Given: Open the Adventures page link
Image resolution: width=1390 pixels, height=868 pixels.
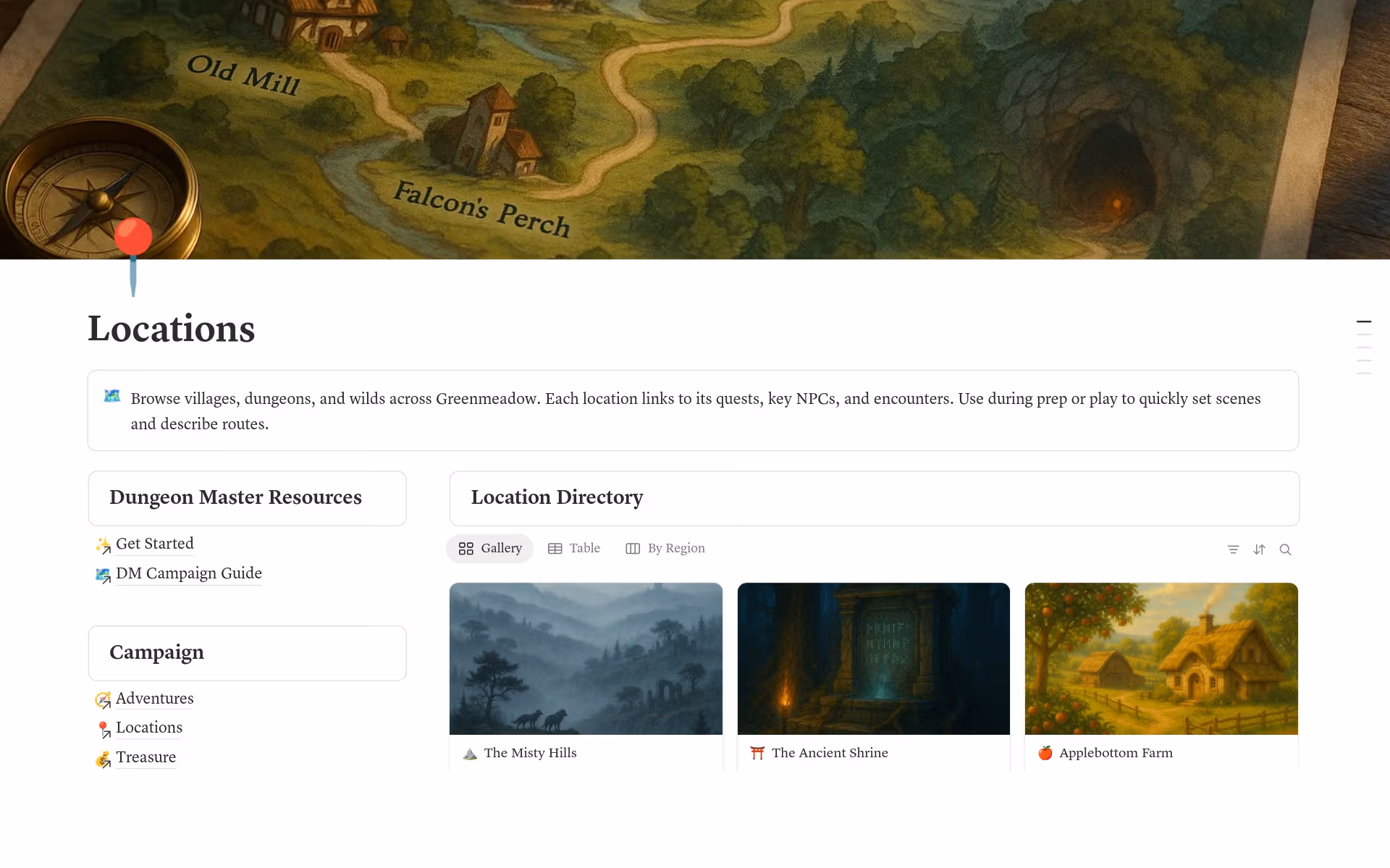Looking at the screenshot, I should 155,699.
